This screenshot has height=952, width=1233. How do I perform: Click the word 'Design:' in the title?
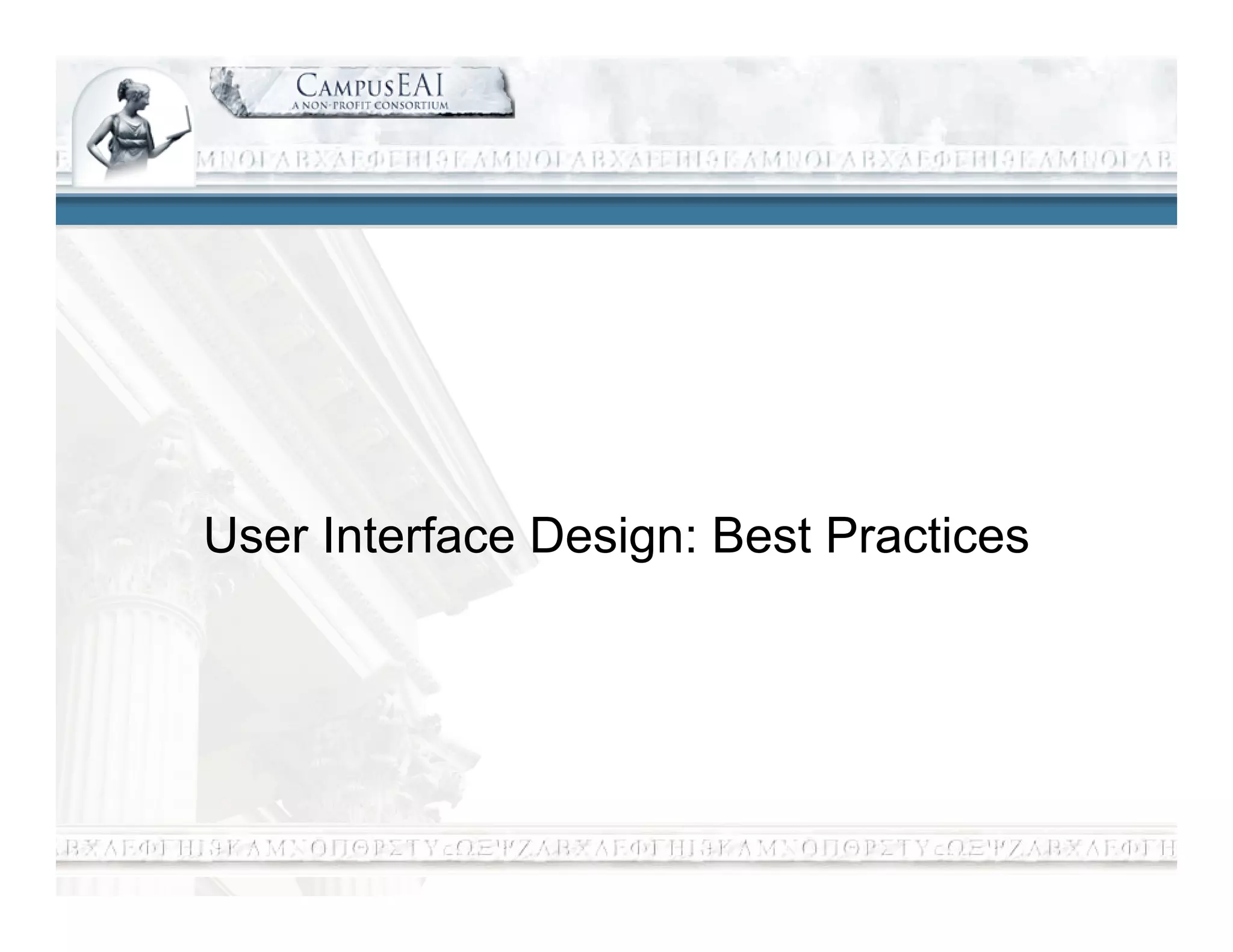point(613,536)
